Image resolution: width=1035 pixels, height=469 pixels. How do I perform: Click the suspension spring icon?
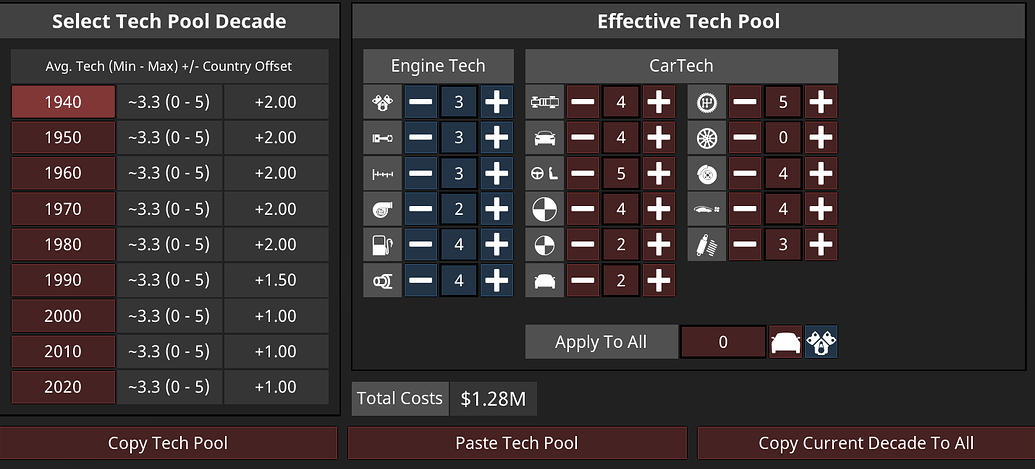click(x=707, y=245)
